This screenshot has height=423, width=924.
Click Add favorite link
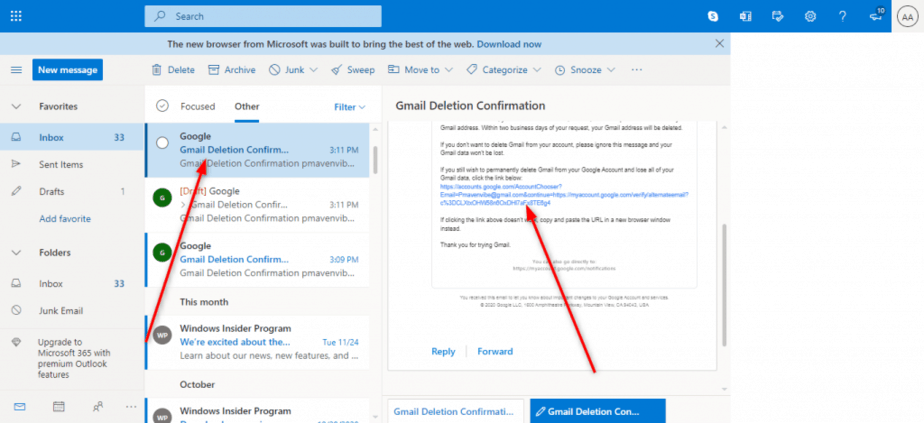[x=65, y=219]
